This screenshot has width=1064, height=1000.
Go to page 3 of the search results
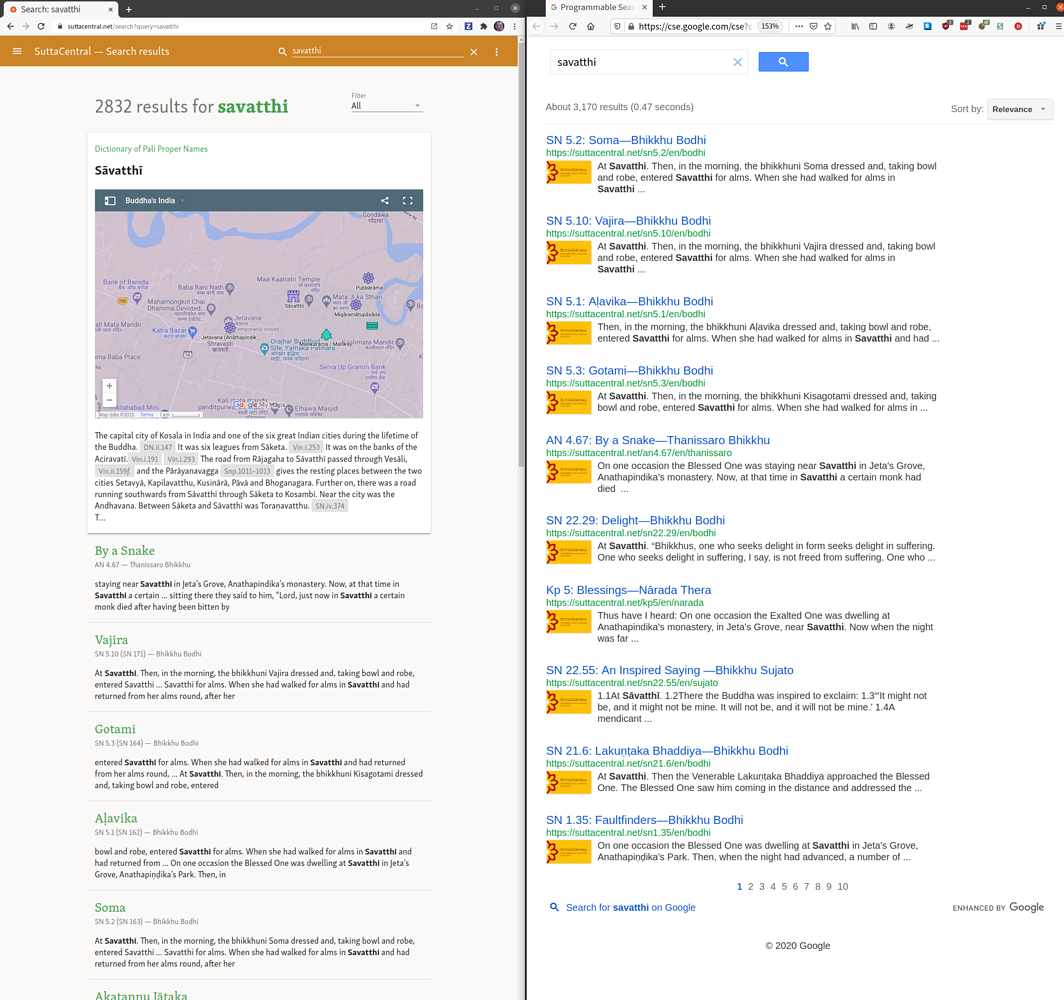point(762,886)
